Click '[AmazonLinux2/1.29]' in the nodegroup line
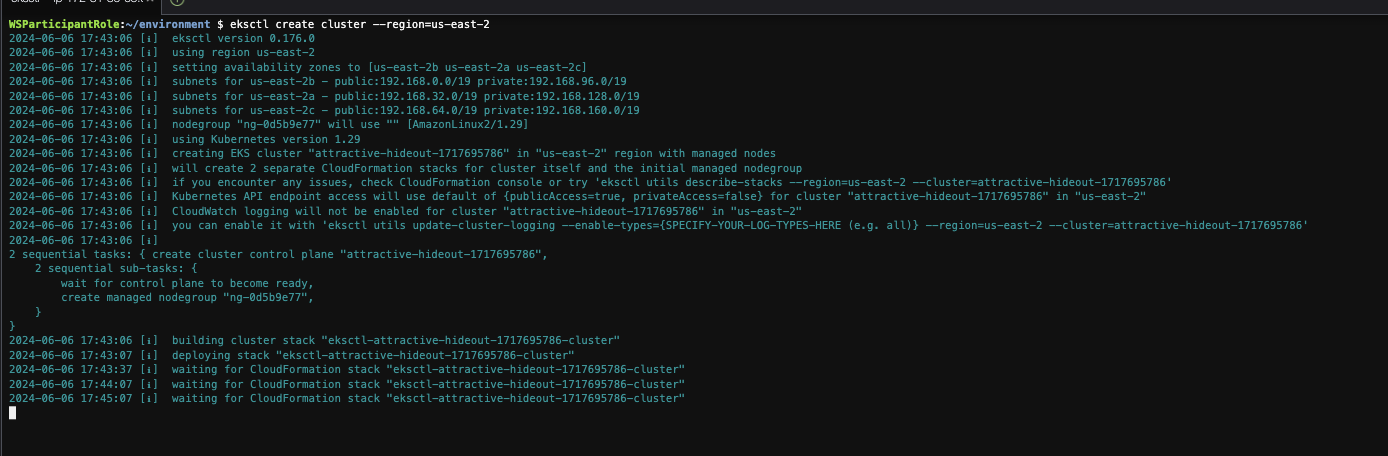 (x=468, y=124)
